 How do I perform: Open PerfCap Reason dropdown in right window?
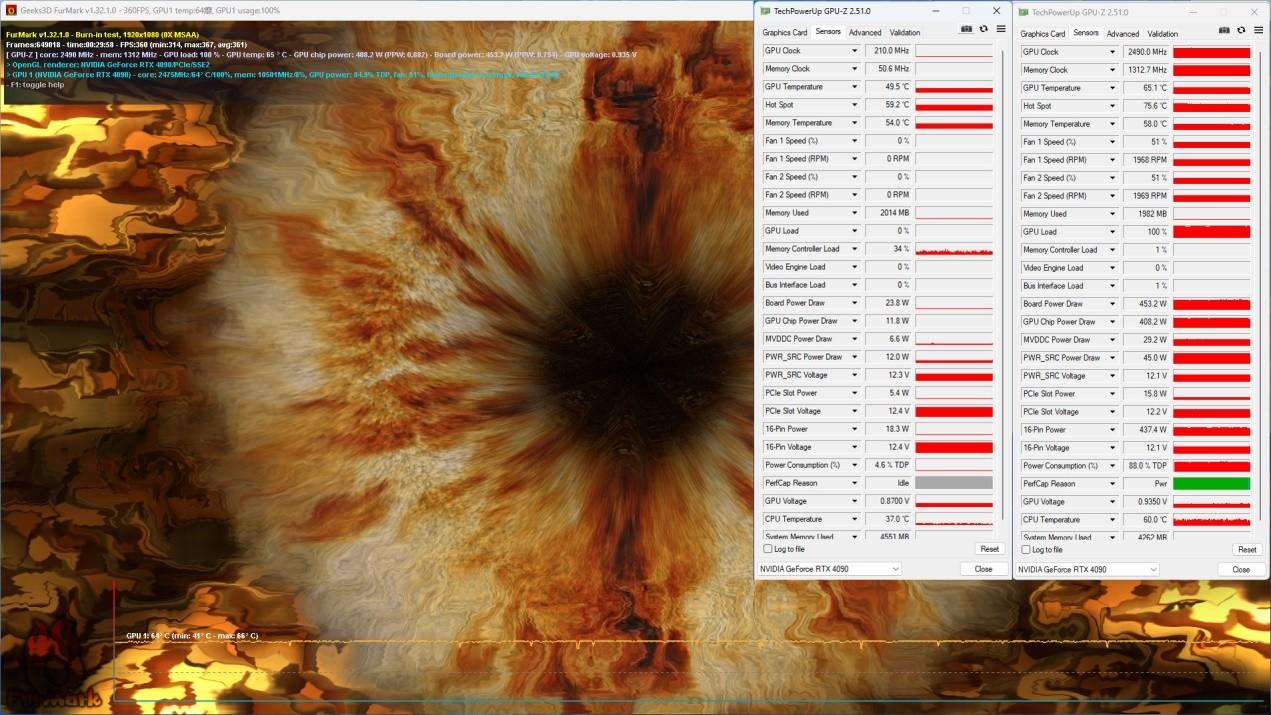(x=1112, y=484)
